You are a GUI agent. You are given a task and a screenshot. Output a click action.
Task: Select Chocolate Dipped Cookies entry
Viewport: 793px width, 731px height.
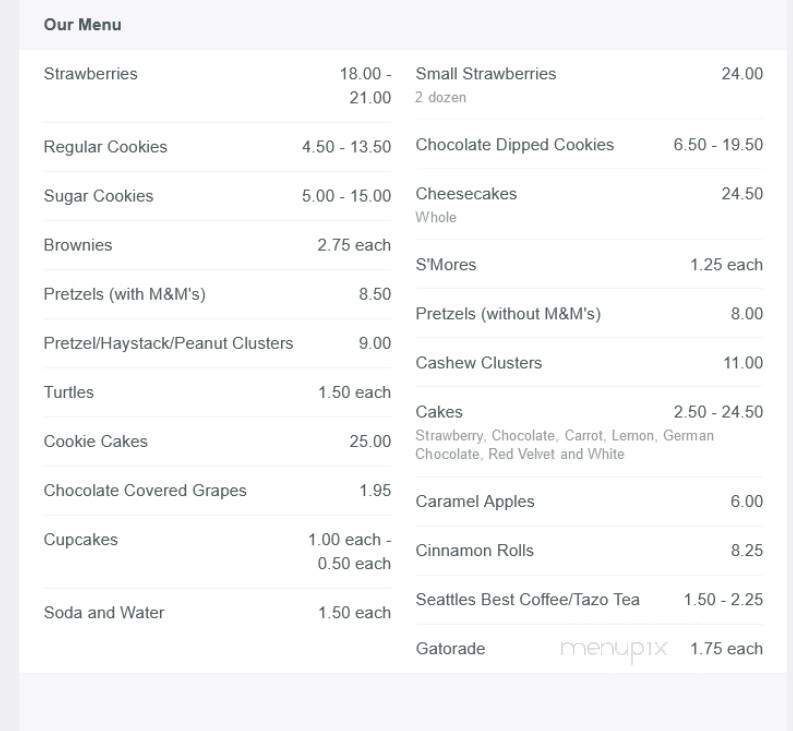pos(514,145)
